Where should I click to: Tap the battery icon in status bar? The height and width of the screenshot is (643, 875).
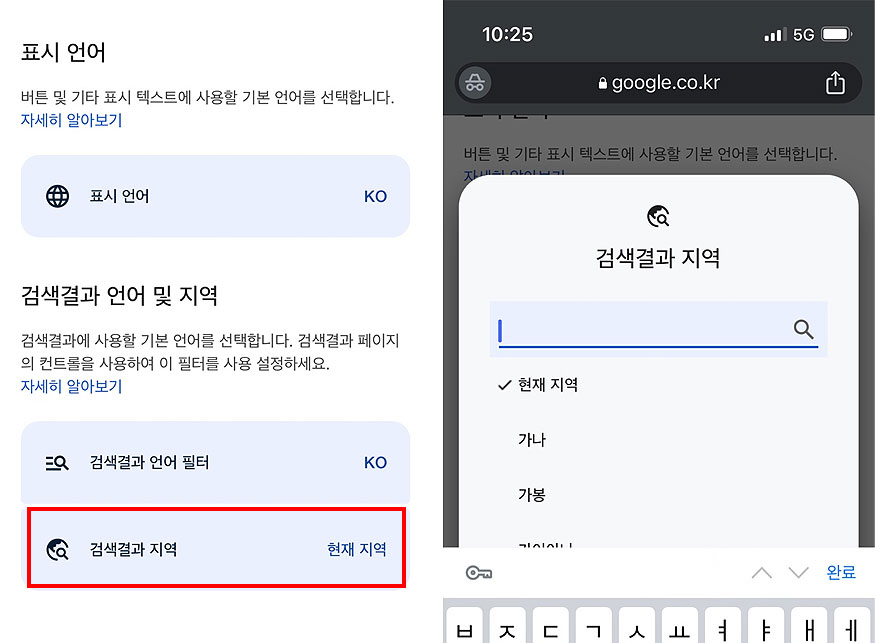coord(836,35)
